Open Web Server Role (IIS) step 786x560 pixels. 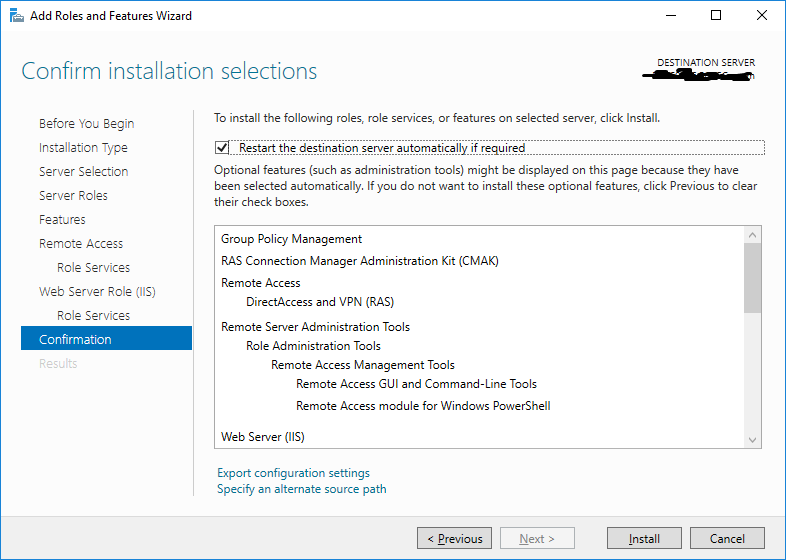(97, 292)
